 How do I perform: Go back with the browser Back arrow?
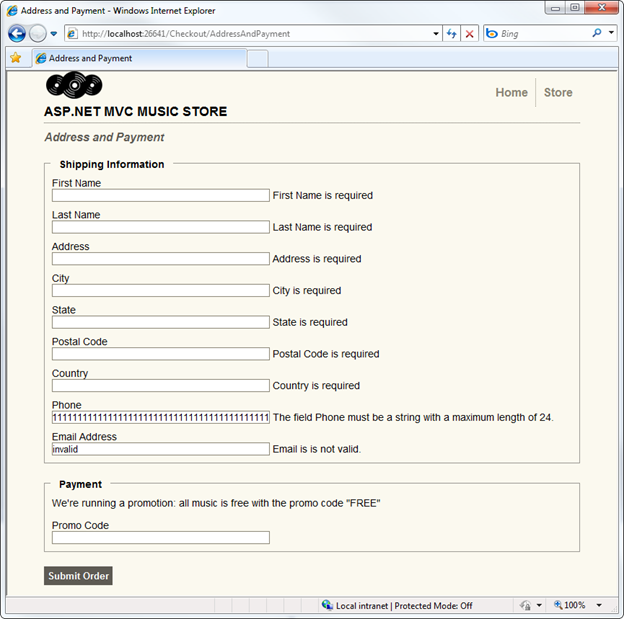(17, 34)
